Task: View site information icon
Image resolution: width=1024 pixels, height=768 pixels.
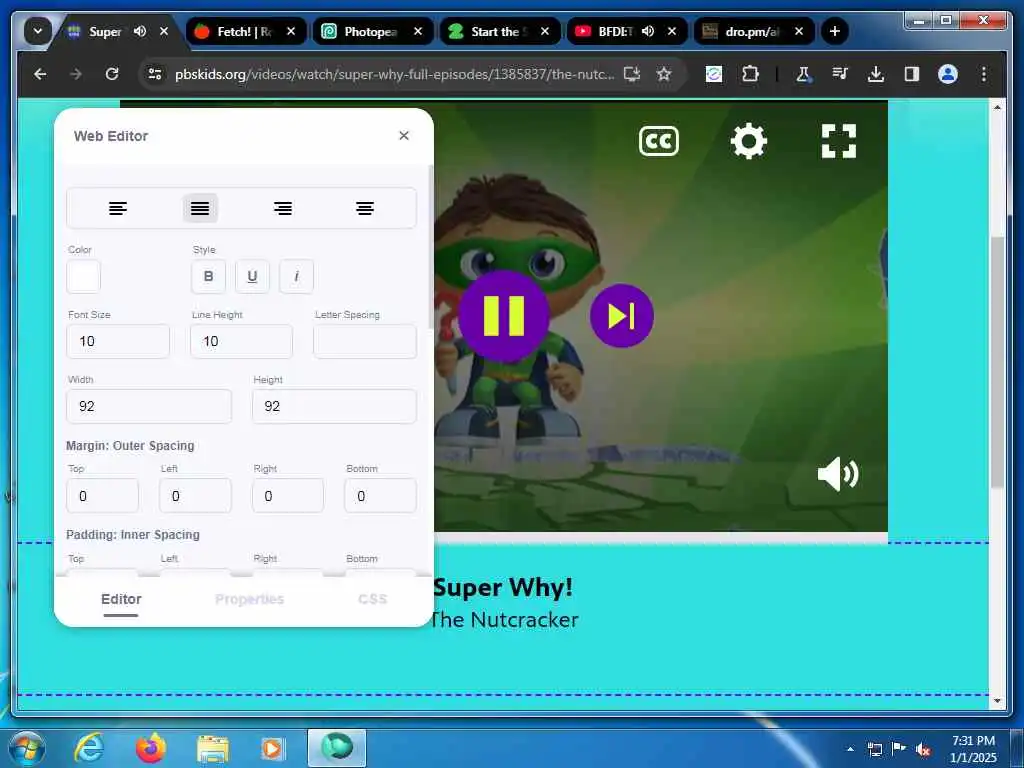Action: click(155, 74)
